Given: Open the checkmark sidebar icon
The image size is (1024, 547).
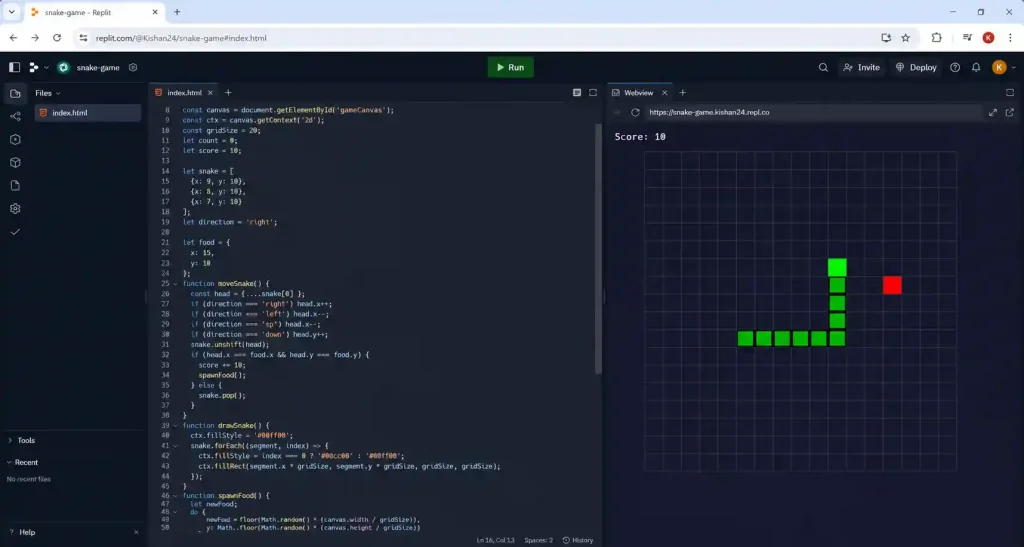Looking at the screenshot, I should pos(15,232).
